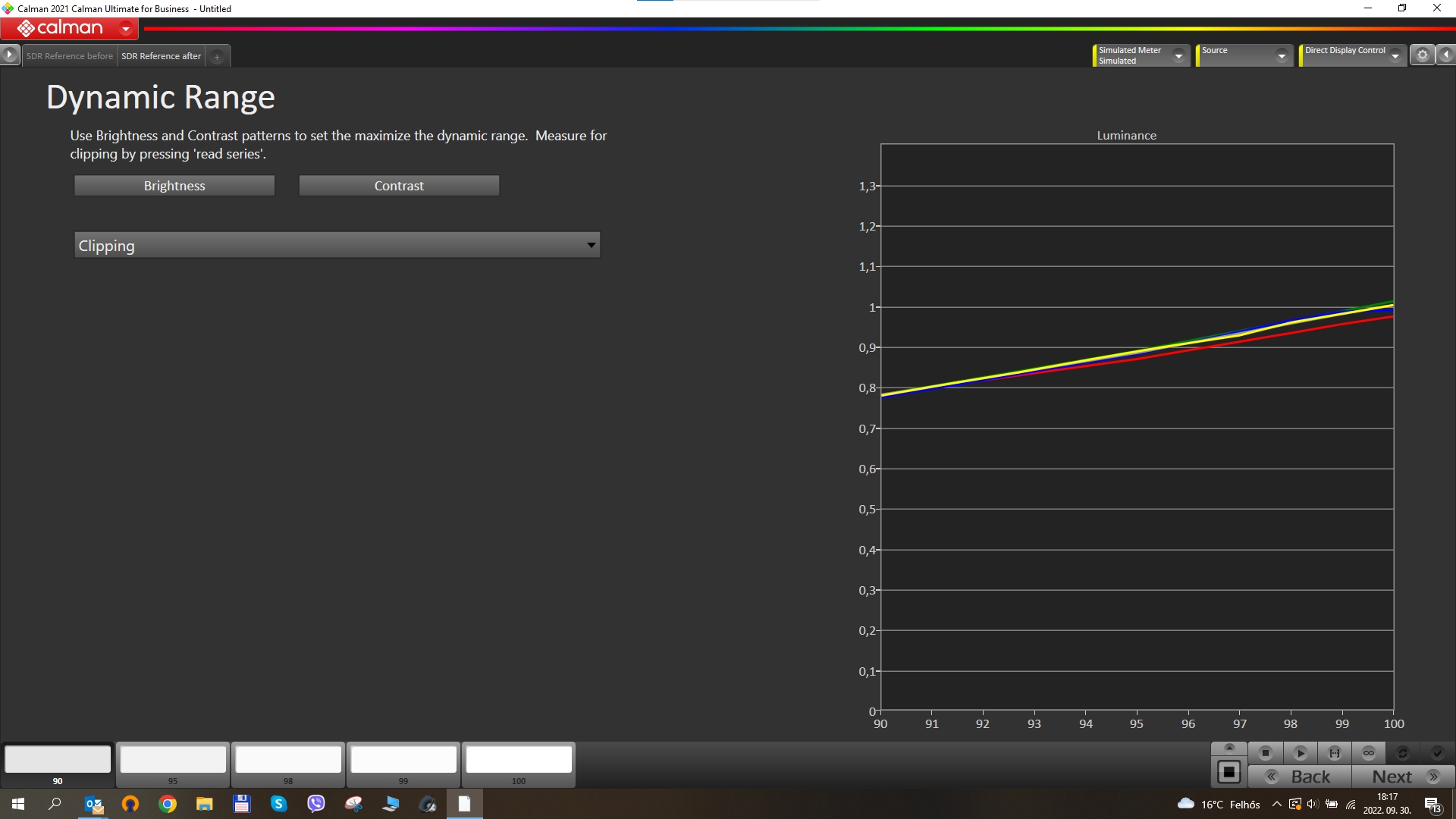Screen dimensions: 1456x819
Task: Select the SDR Reference after tab
Action: [161, 56]
